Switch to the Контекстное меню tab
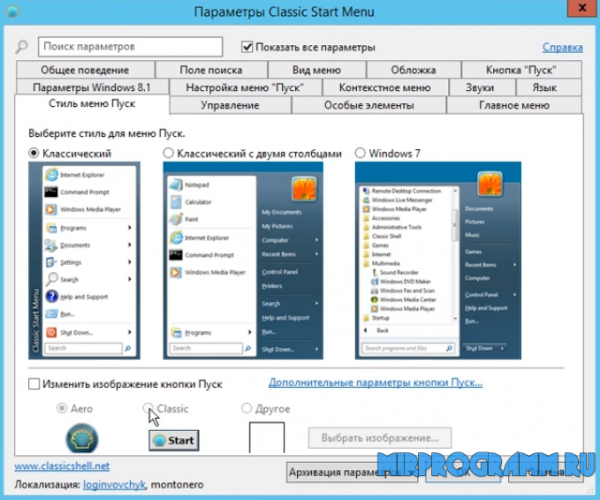This screenshot has height=500, width=600. pos(385,88)
